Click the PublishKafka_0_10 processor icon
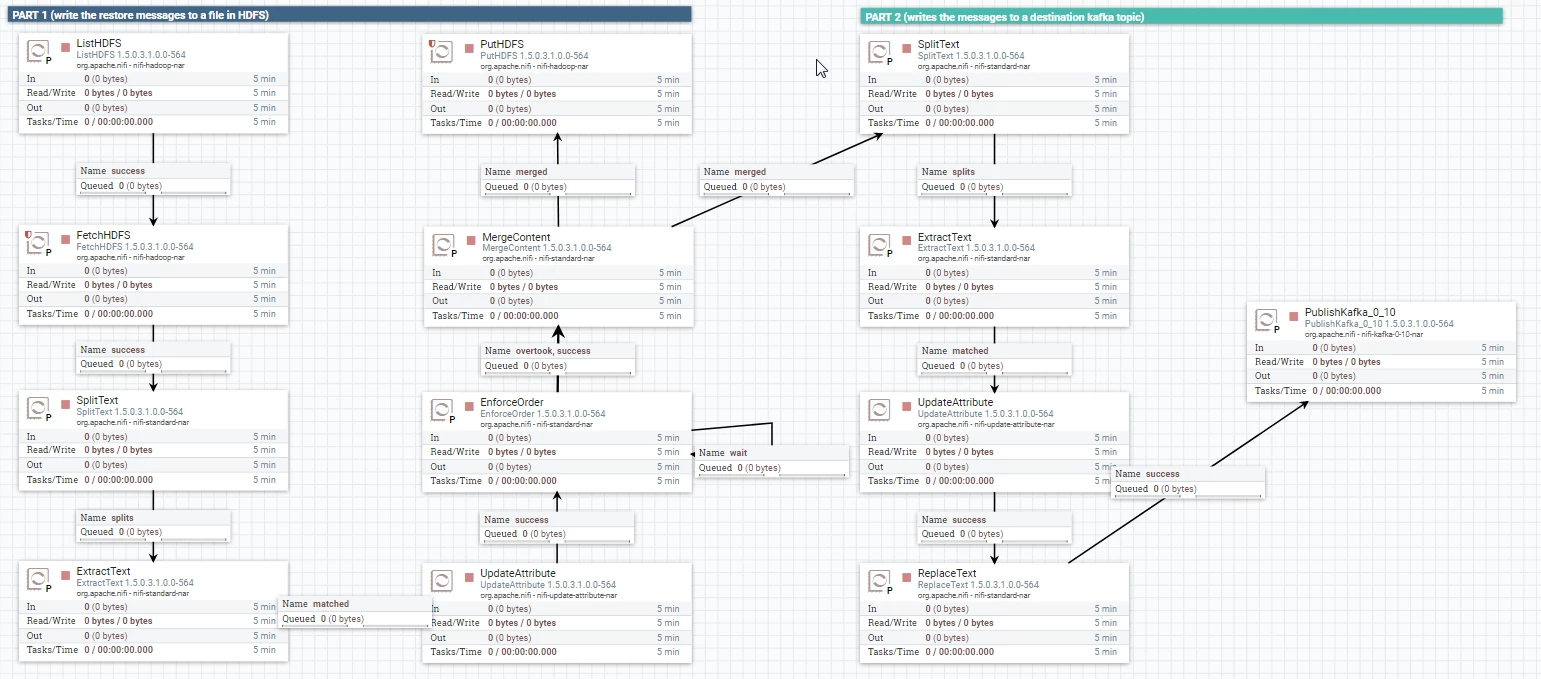 [1268, 321]
